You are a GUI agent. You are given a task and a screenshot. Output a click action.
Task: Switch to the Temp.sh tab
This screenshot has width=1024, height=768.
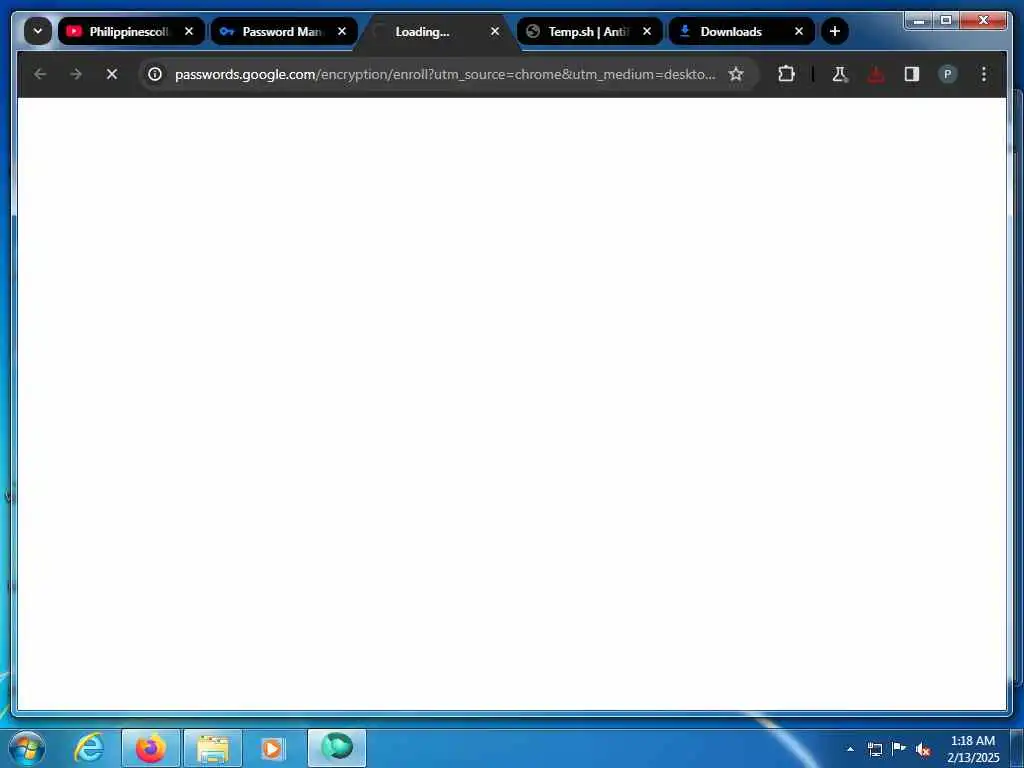[590, 31]
